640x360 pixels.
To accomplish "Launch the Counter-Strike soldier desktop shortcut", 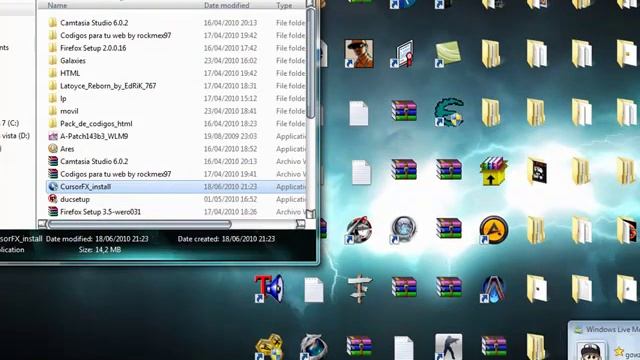I will (448, 347).
